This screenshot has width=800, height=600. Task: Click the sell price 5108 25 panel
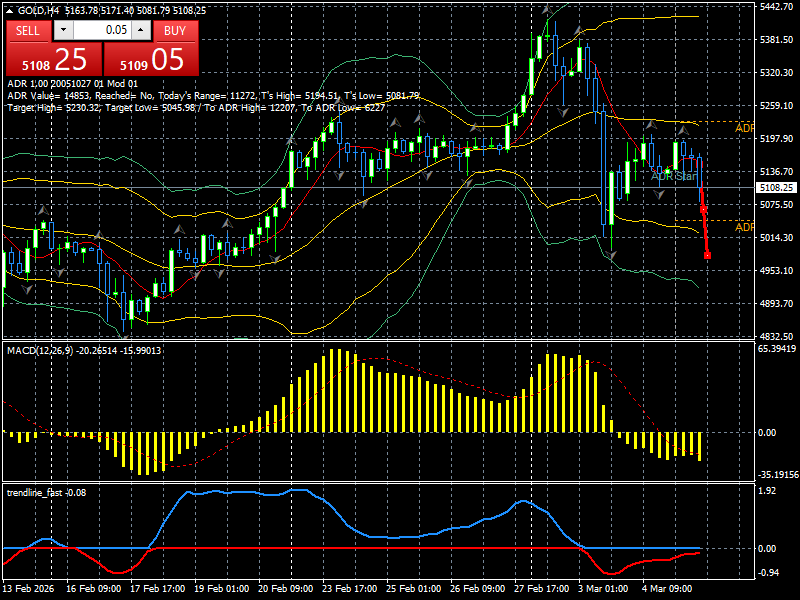[x=54, y=59]
